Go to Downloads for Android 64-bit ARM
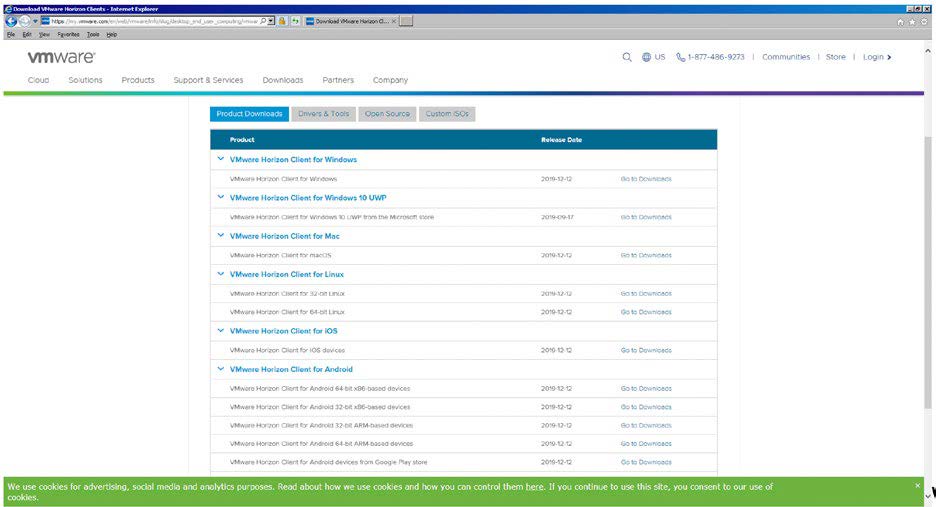Image resolution: width=936 pixels, height=507 pixels. tap(646, 444)
